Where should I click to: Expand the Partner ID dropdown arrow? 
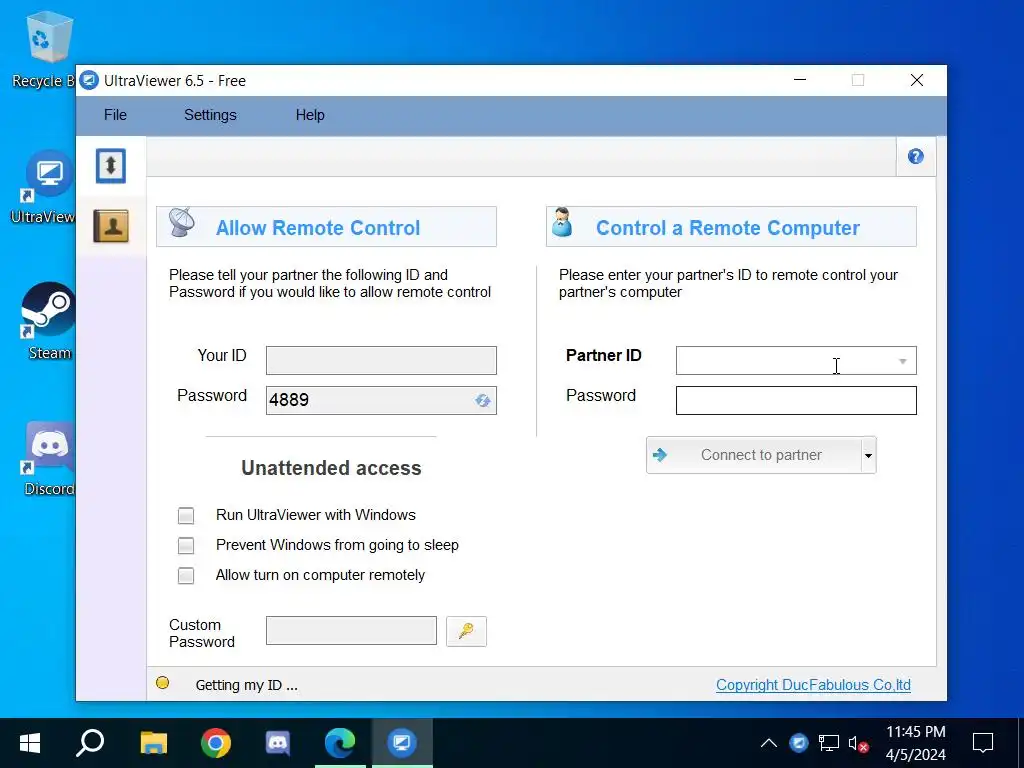903,361
